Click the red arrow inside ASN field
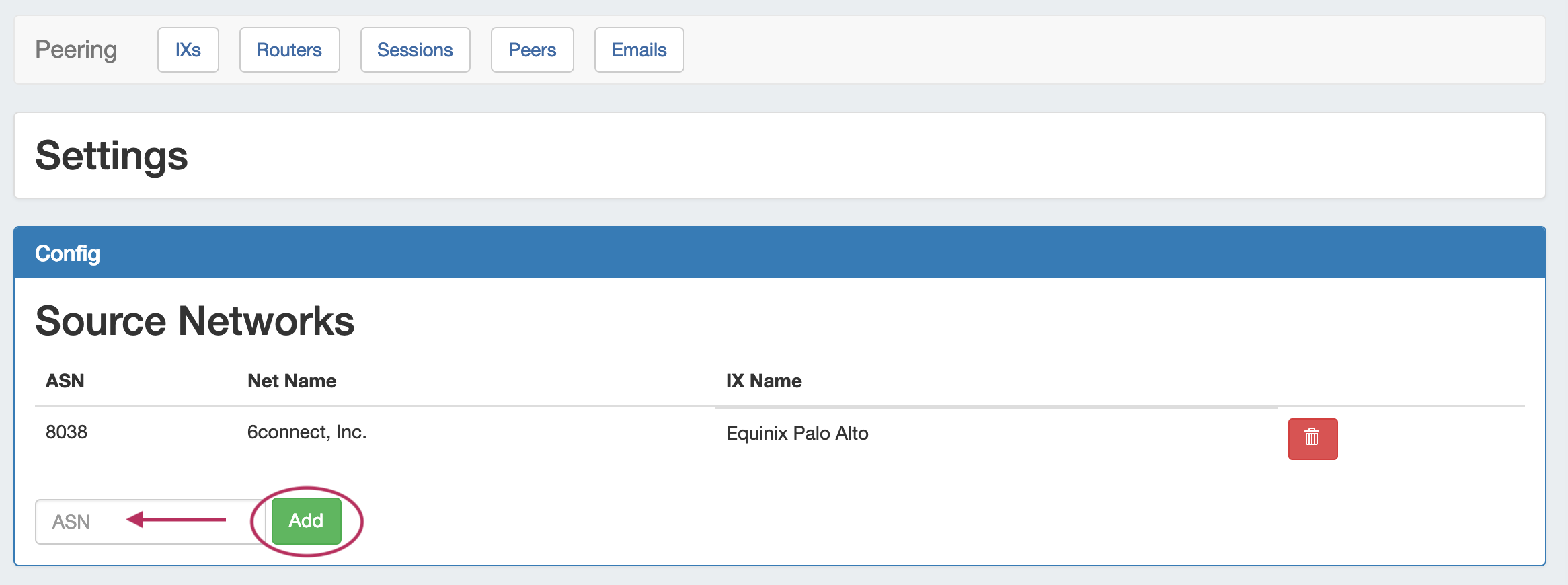Viewport: 1568px width, 585px height. click(x=176, y=519)
